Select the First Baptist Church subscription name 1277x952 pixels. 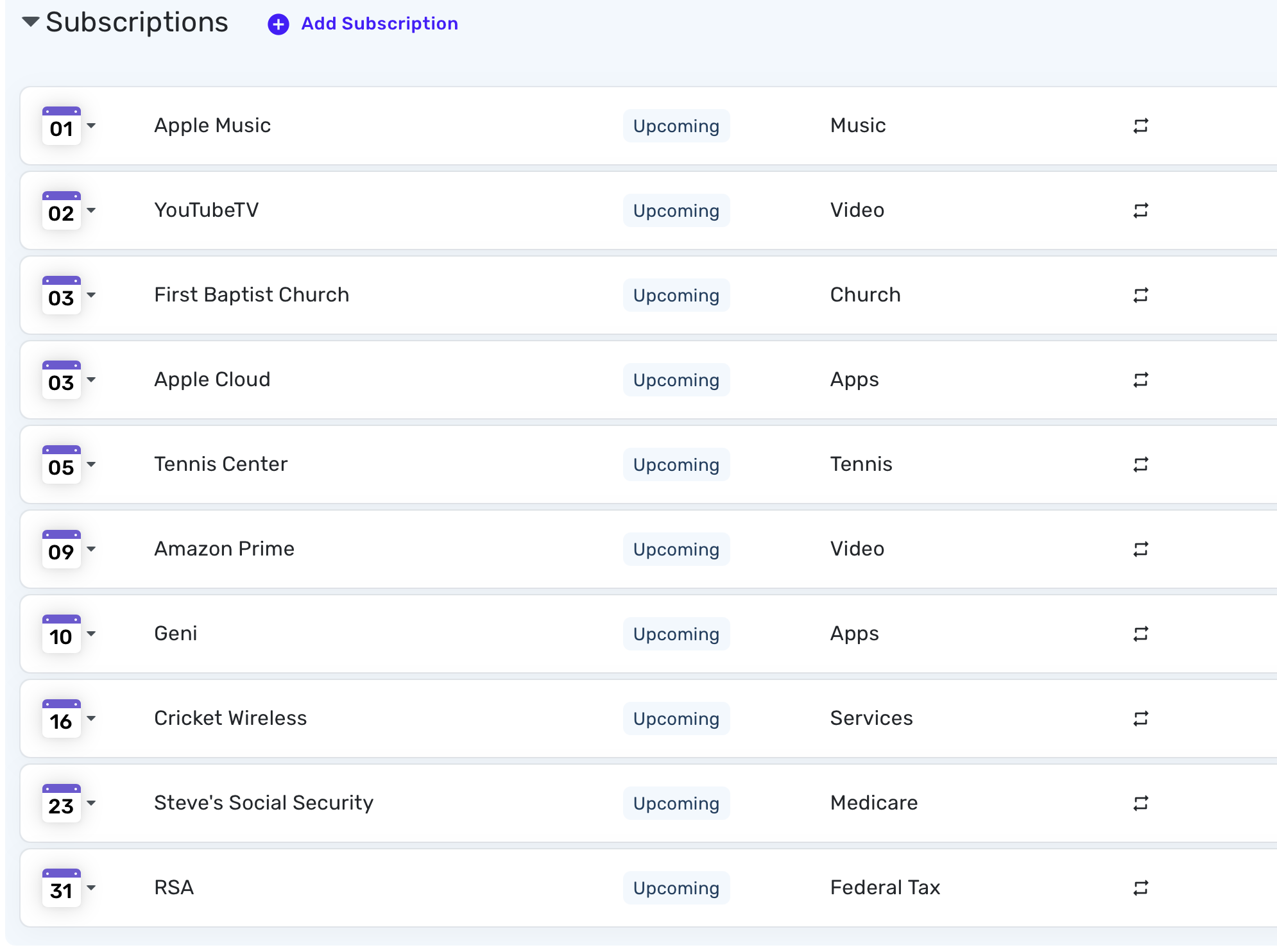coord(252,295)
